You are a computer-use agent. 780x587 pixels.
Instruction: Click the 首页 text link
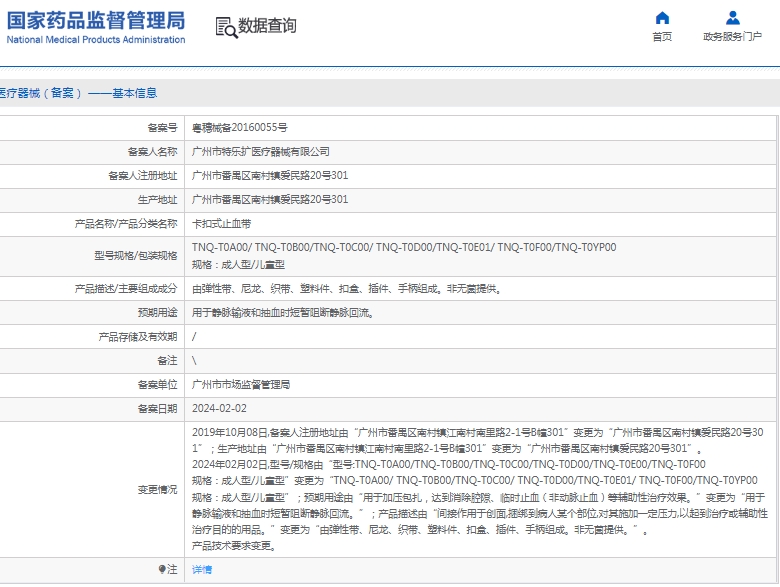[662, 37]
